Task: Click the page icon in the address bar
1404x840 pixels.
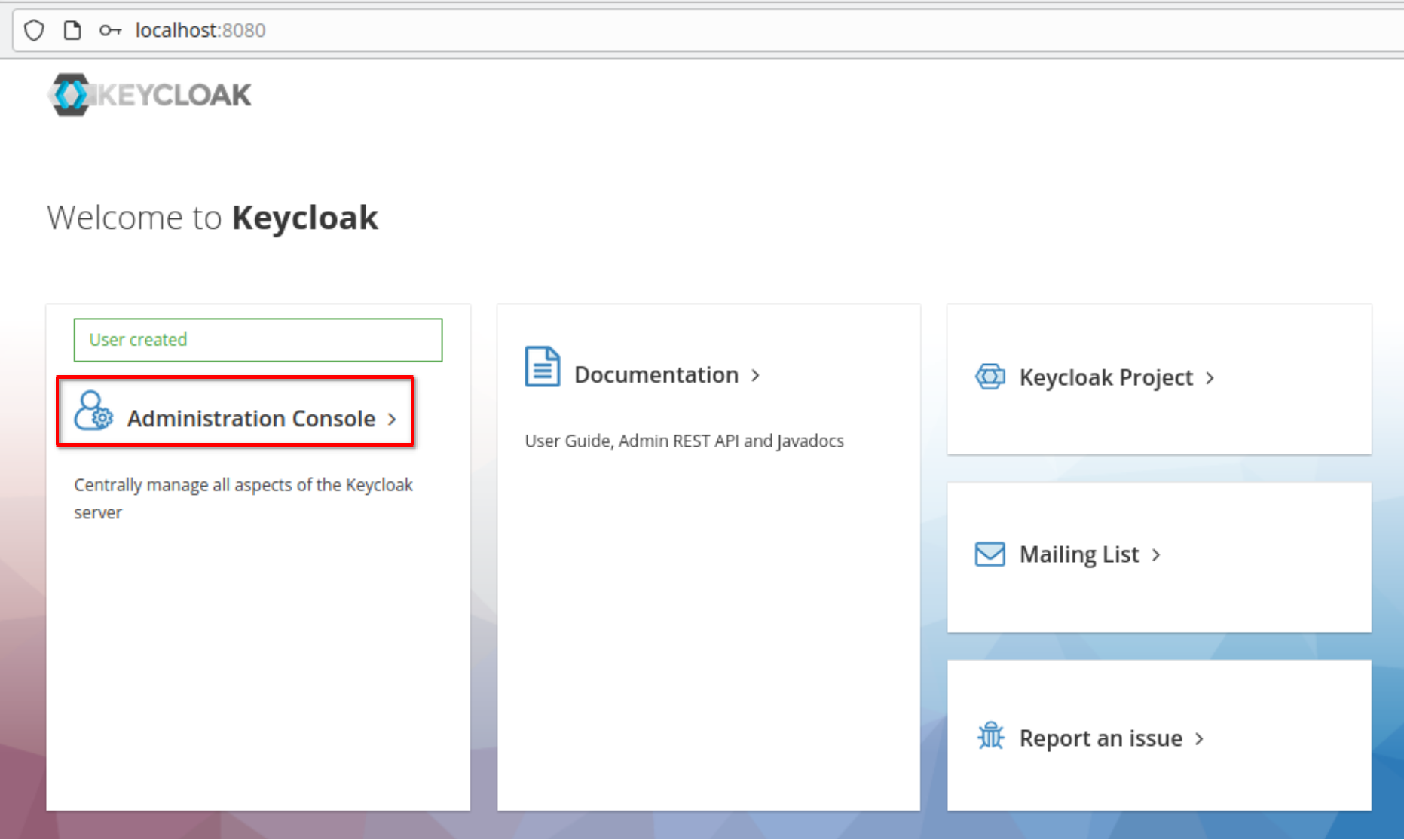Action: coord(72,30)
